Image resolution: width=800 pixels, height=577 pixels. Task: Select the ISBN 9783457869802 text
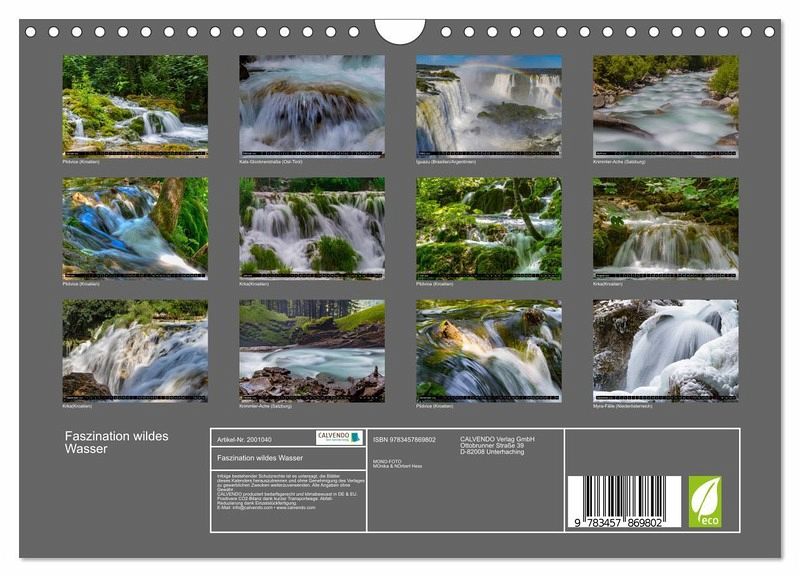pos(403,440)
